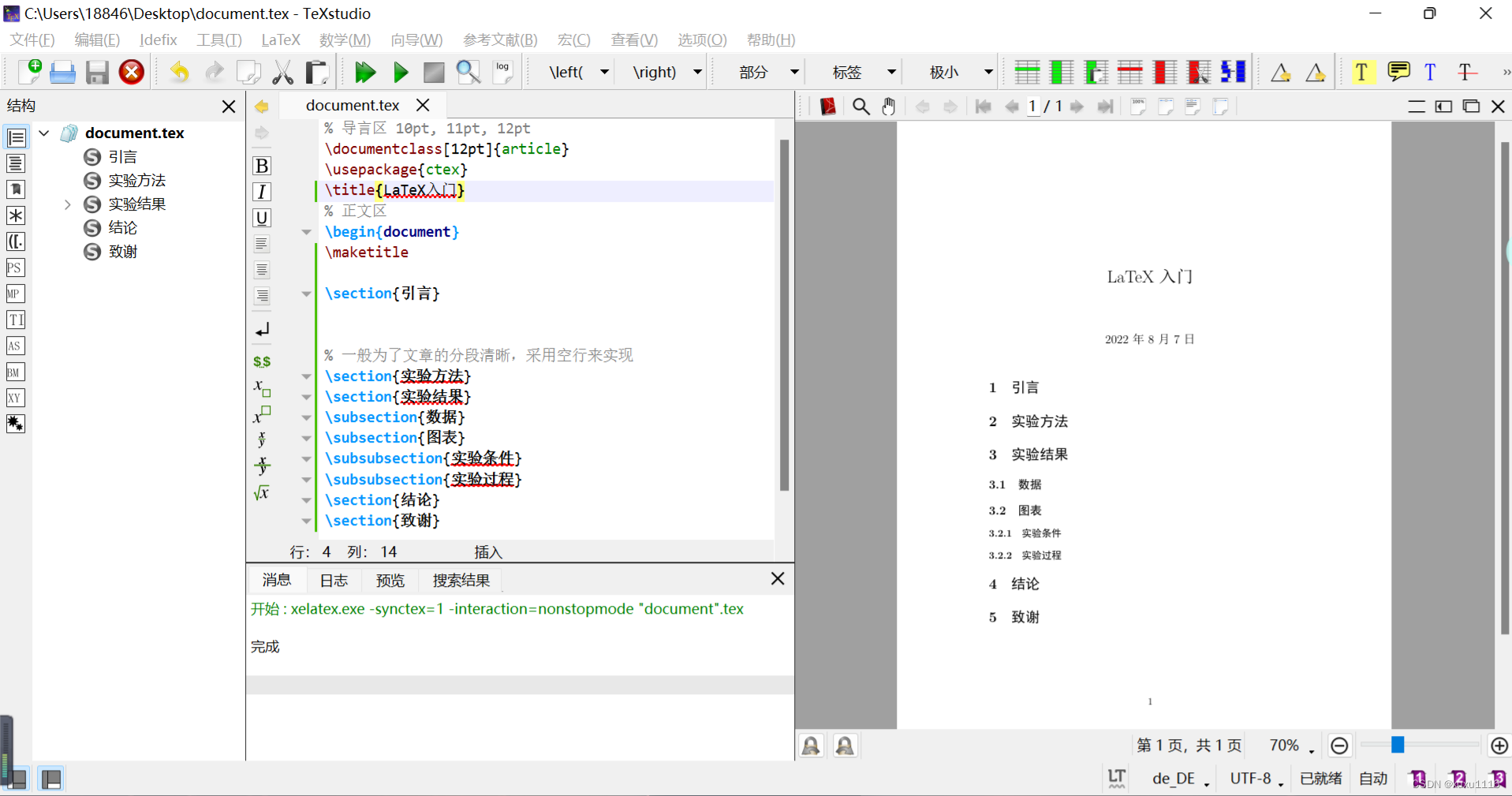Select the hand scroll tool in PDF viewer
This screenshot has height=796, width=1512.
(x=889, y=107)
